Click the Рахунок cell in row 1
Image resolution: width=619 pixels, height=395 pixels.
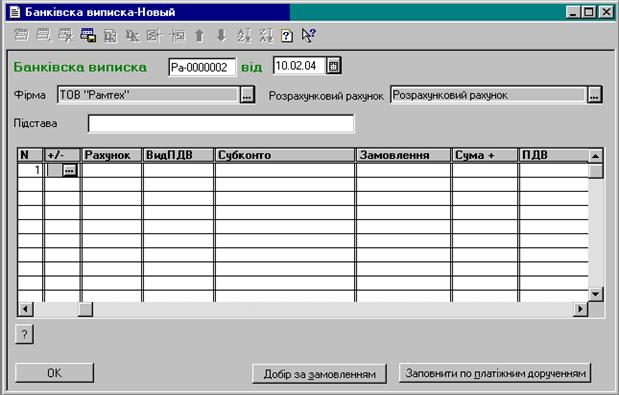[112, 170]
